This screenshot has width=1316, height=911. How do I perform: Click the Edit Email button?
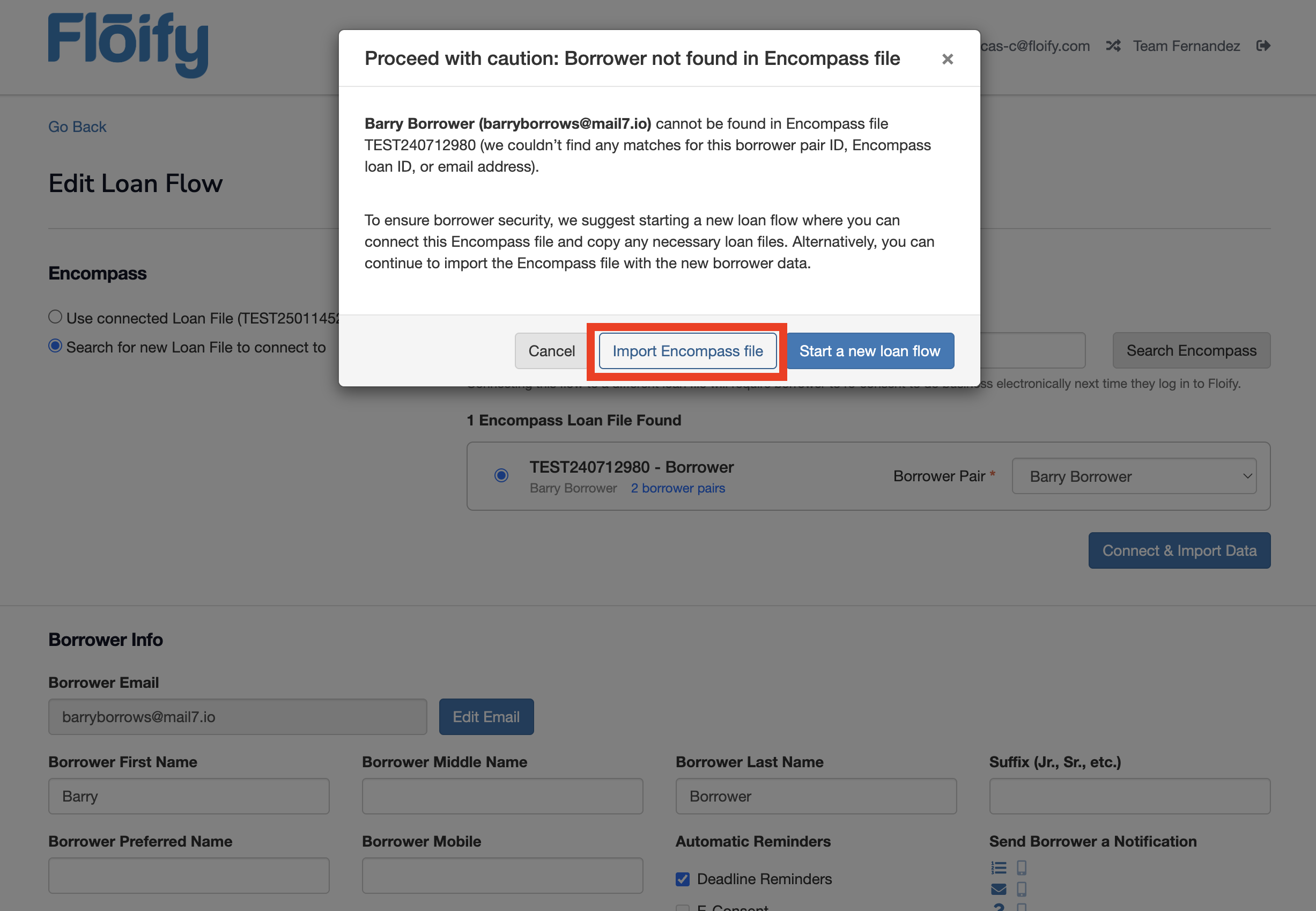click(x=486, y=717)
